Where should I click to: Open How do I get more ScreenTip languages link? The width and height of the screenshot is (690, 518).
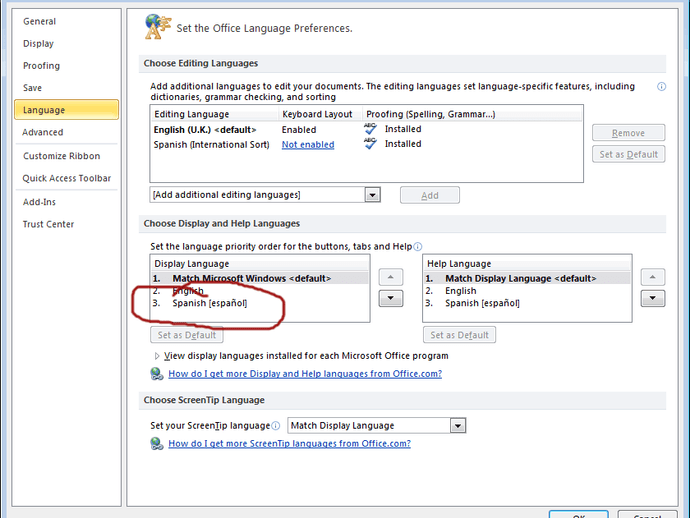[x=290, y=444]
